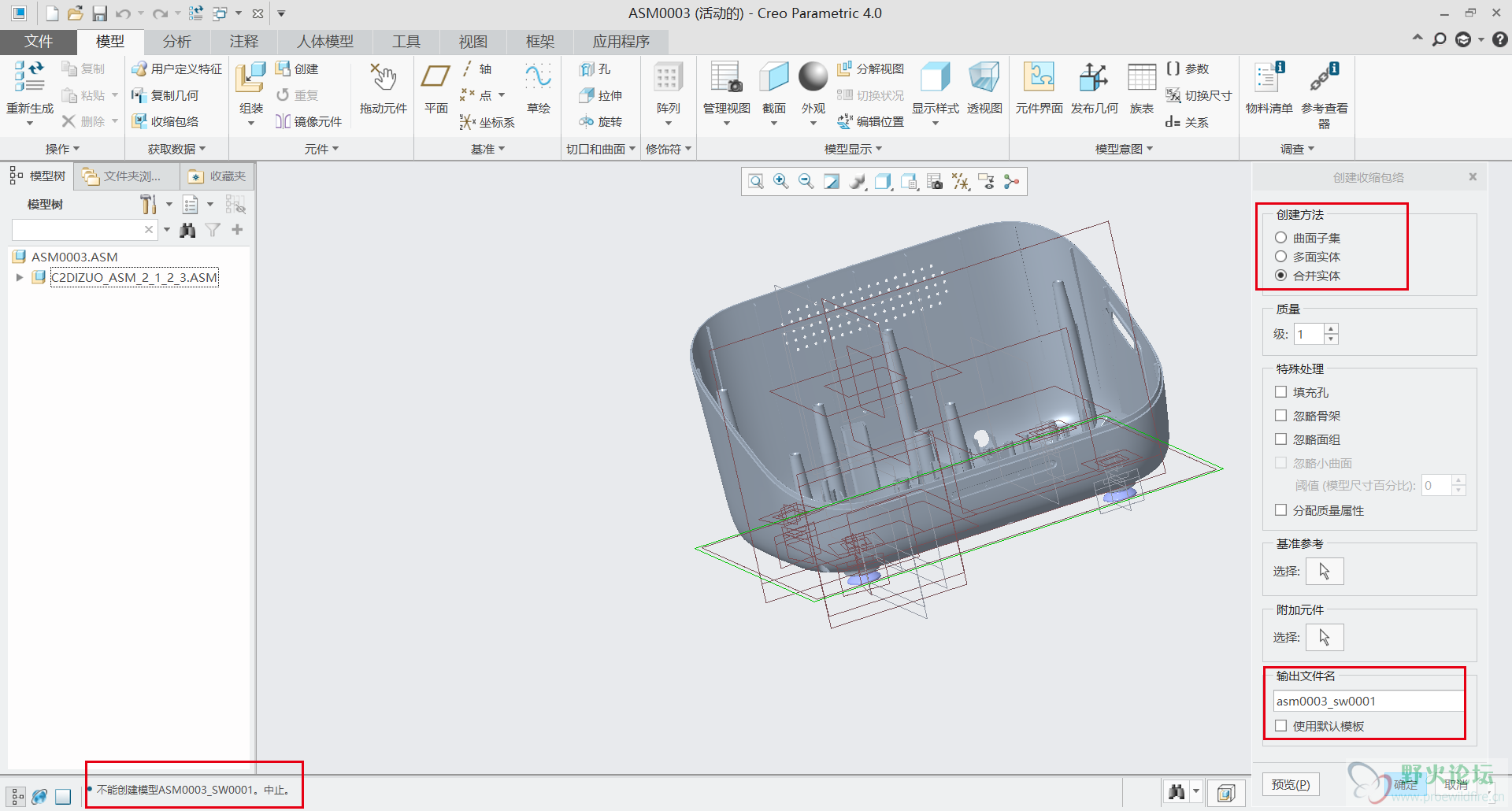
Task: Click the 重新生成 (Regenerate) icon
Action: tap(29, 78)
